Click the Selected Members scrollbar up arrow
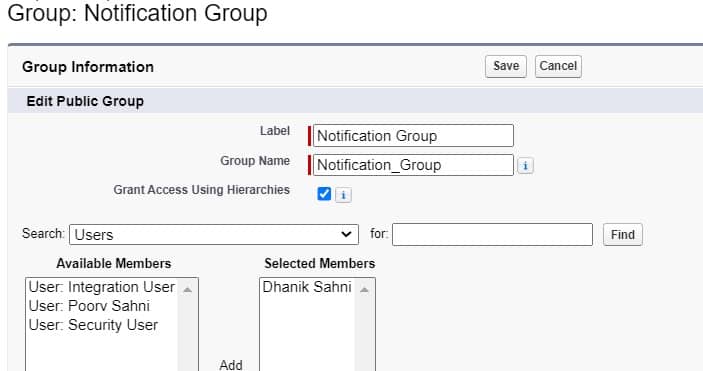 pyautogui.click(x=365, y=289)
